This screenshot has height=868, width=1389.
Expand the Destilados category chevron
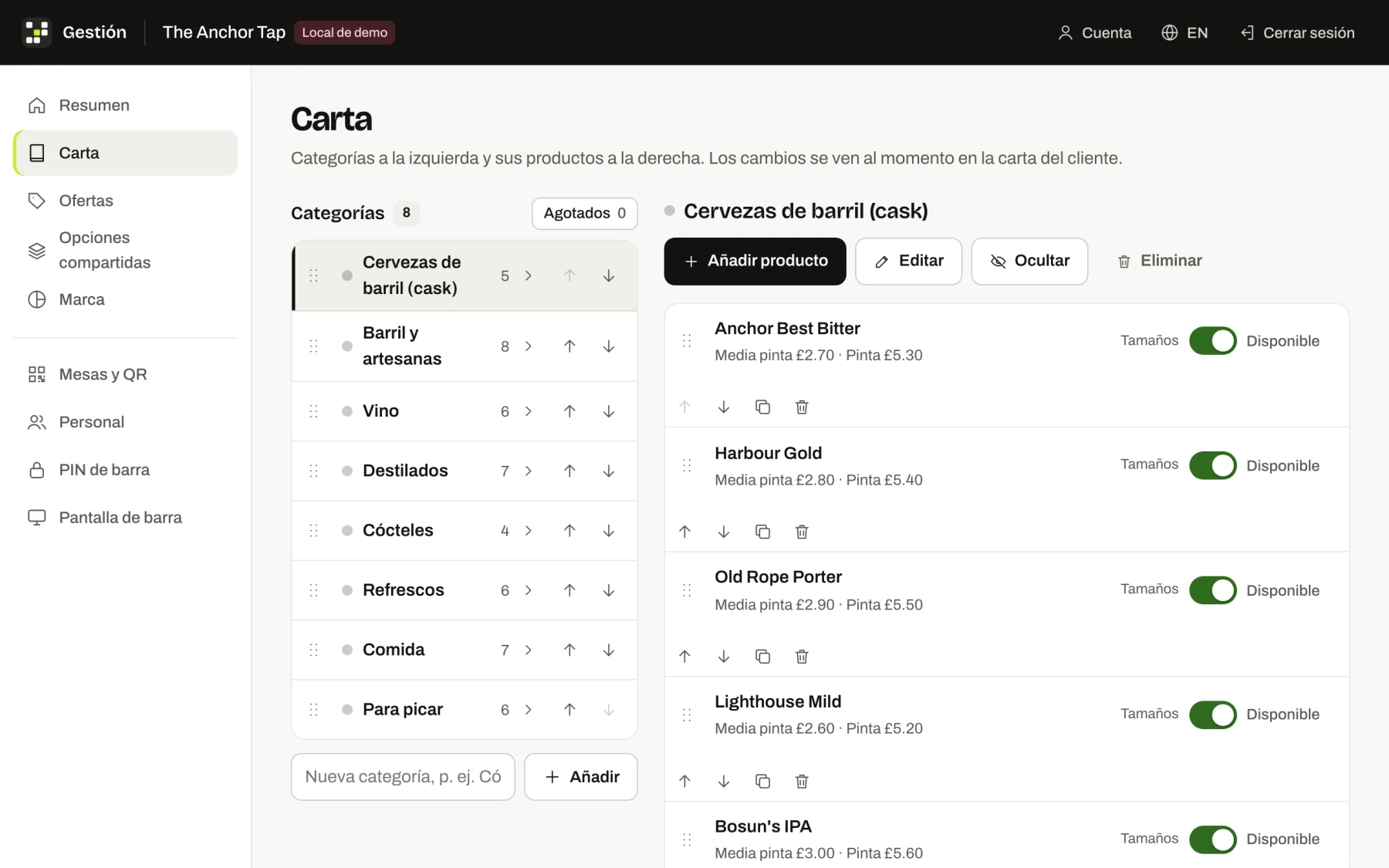tap(529, 471)
